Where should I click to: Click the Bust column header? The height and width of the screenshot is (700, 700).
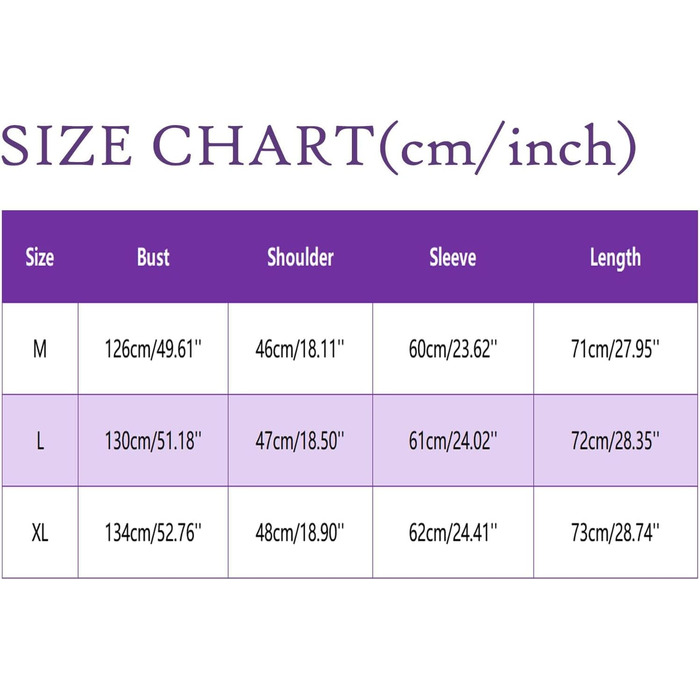(153, 257)
